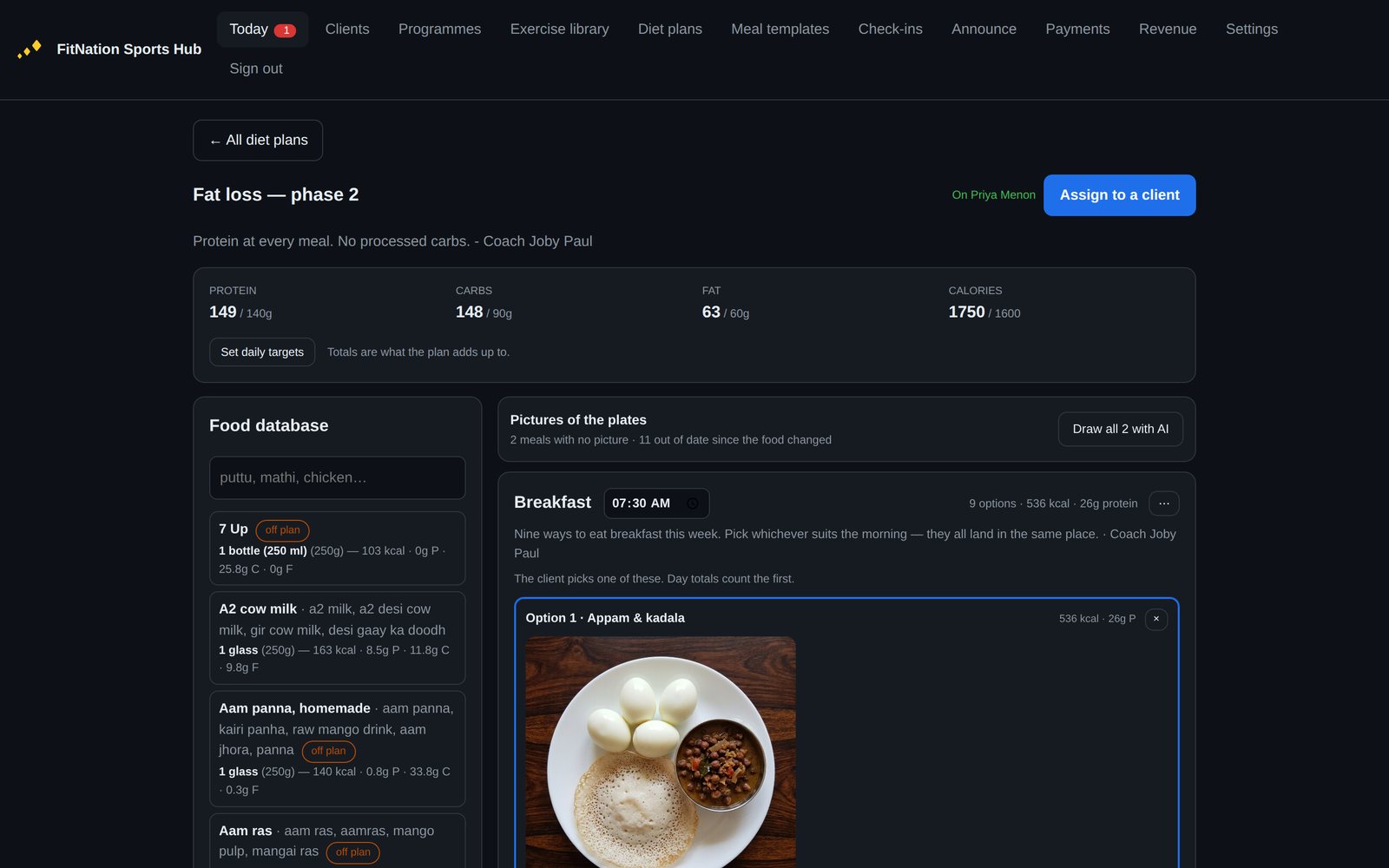Click the clock icon in breakfast time
The image size is (1389, 868).
click(x=692, y=503)
